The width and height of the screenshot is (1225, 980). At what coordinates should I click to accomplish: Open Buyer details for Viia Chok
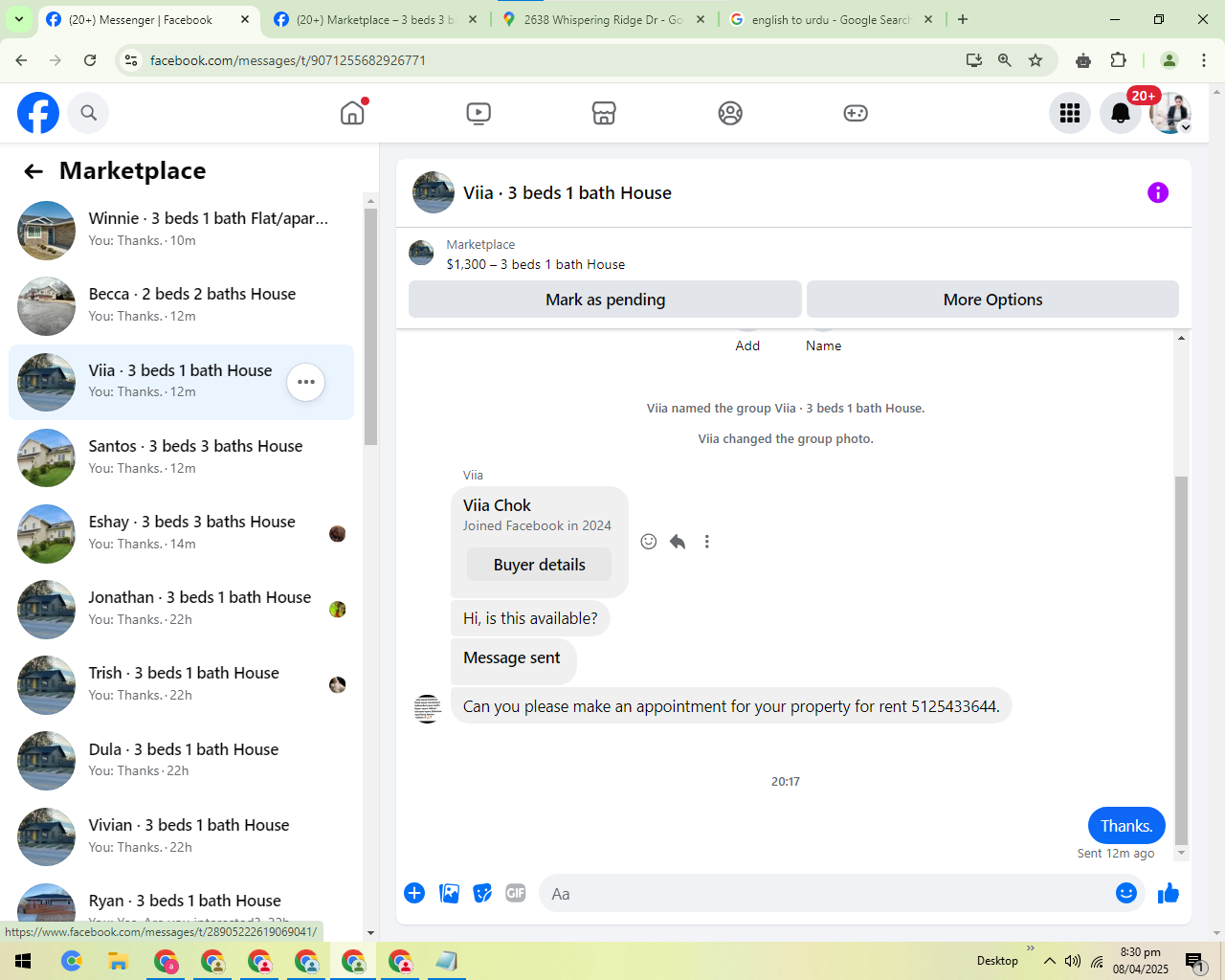pos(539,565)
